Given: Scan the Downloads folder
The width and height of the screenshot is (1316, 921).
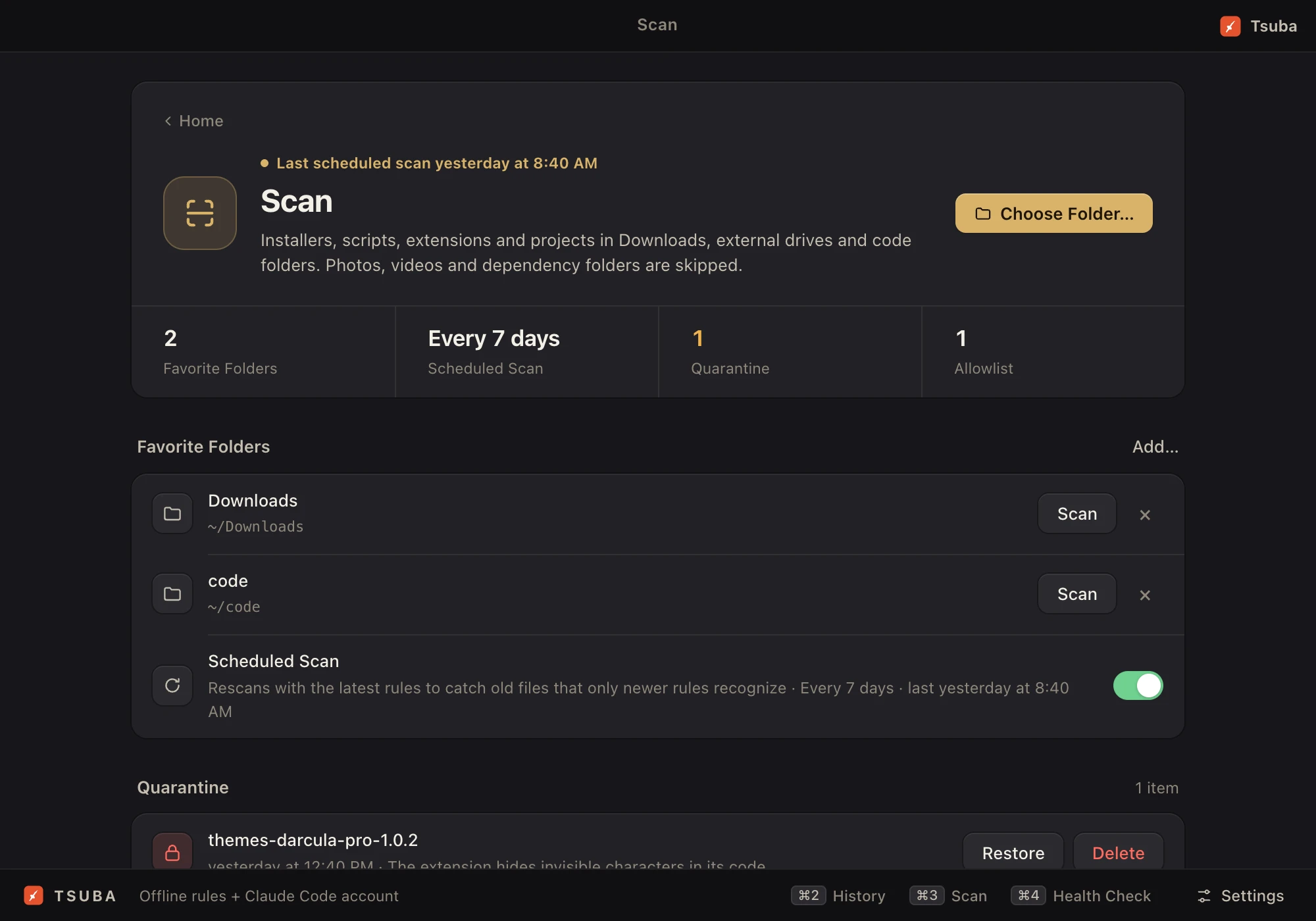Looking at the screenshot, I should [x=1077, y=514].
